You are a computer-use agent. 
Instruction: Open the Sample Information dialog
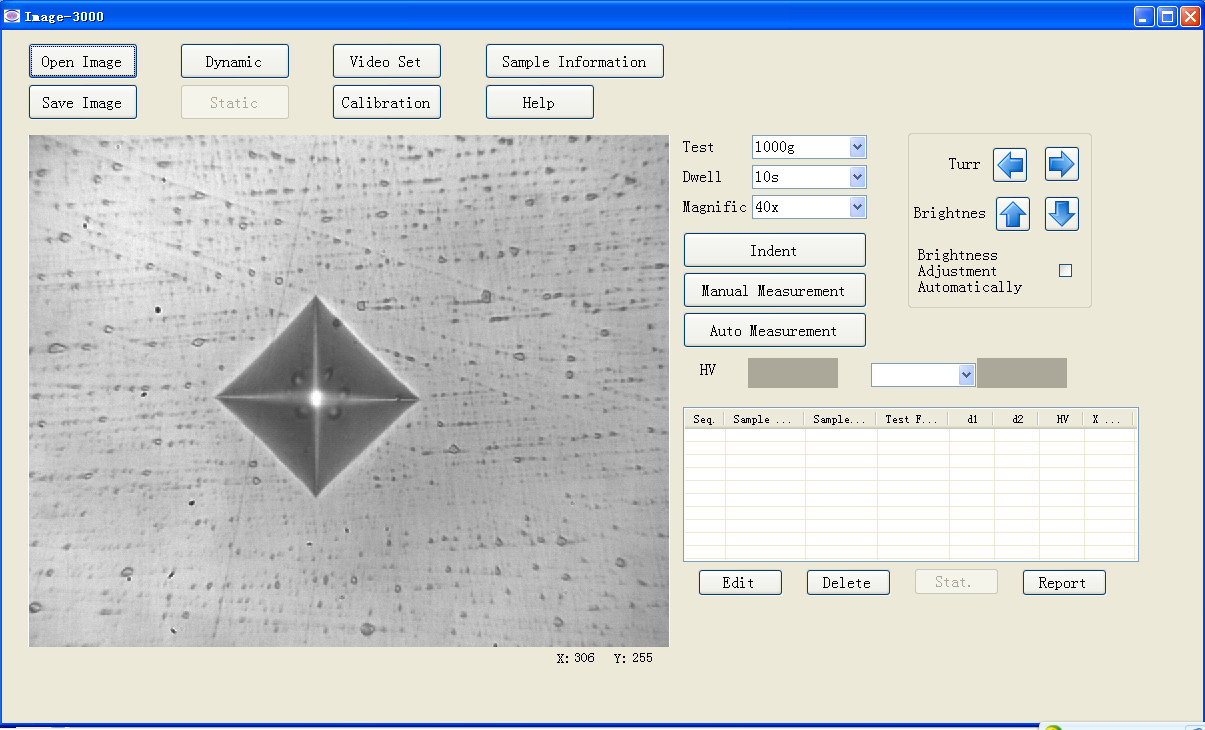pyautogui.click(x=574, y=61)
